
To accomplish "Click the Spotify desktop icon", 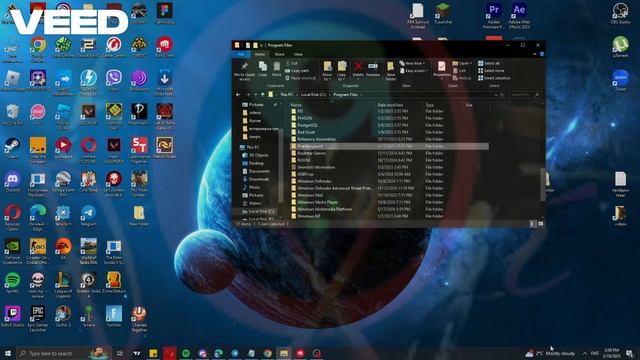I will point(12,283).
